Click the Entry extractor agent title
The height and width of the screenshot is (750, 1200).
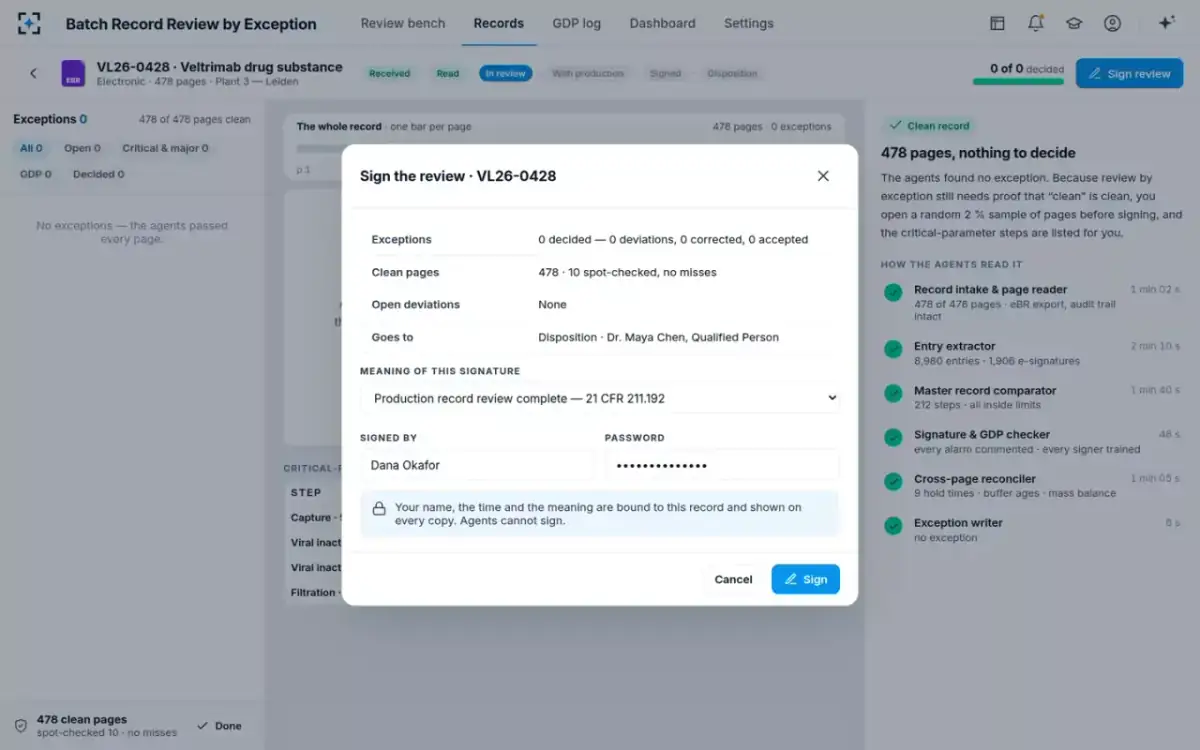click(x=954, y=346)
